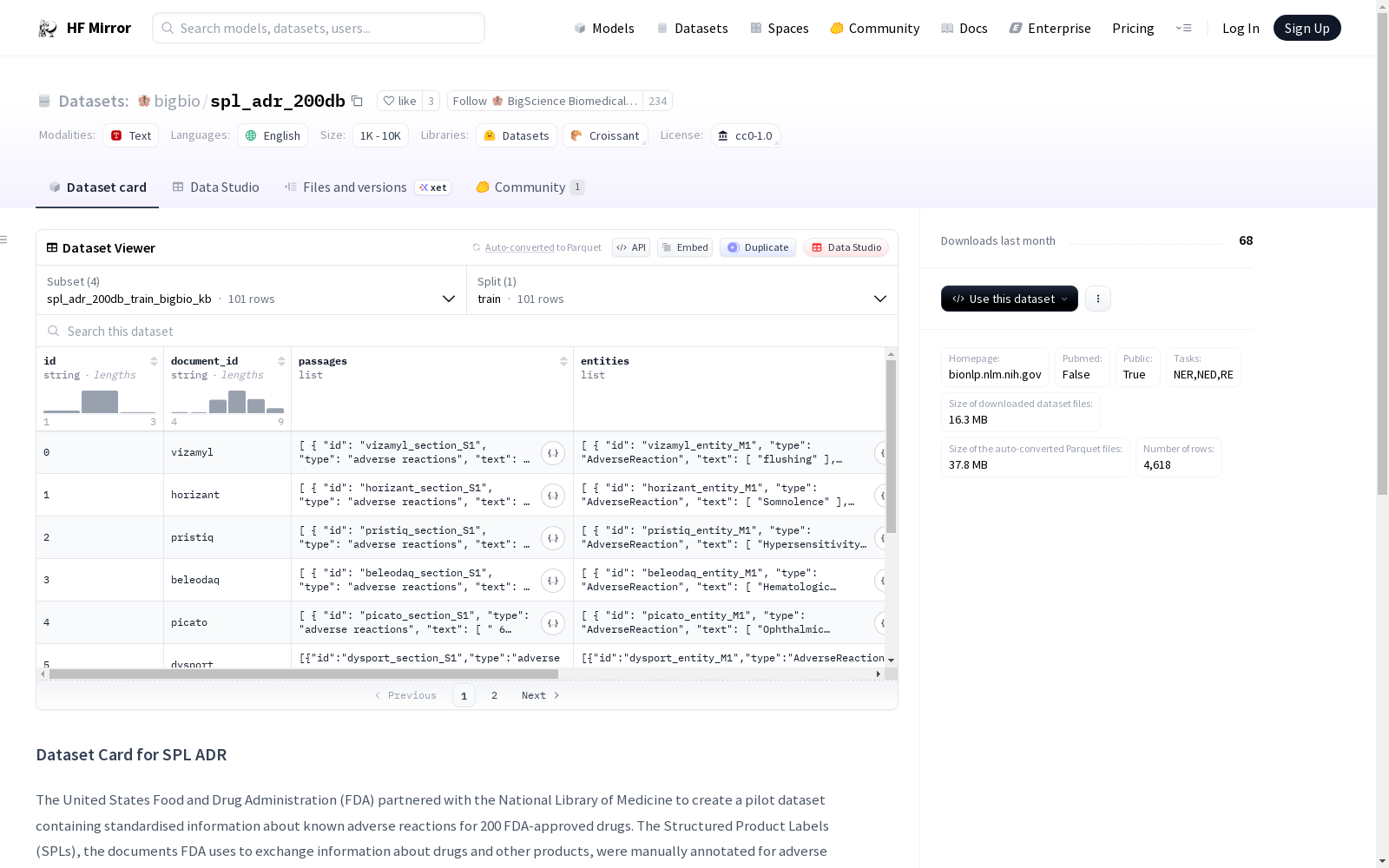This screenshot has height=868, width=1389.
Task: Click the horizontal table scrollbar
Action: coord(304,674)
